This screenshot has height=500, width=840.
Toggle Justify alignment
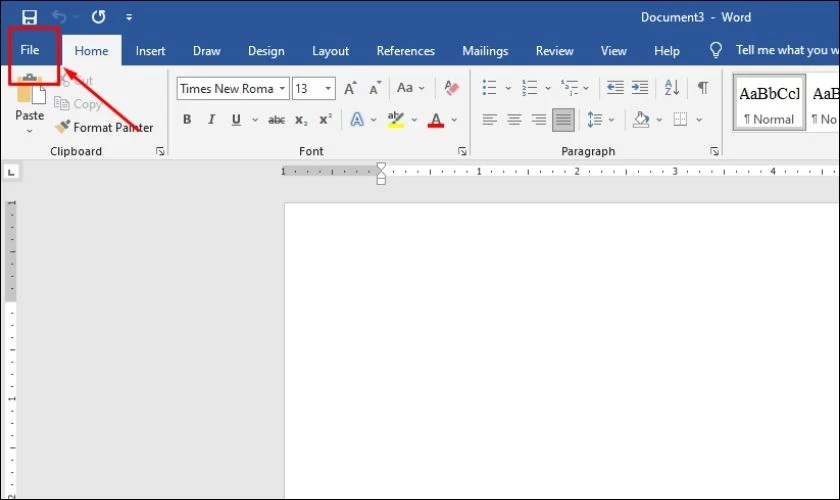point(563,120)
